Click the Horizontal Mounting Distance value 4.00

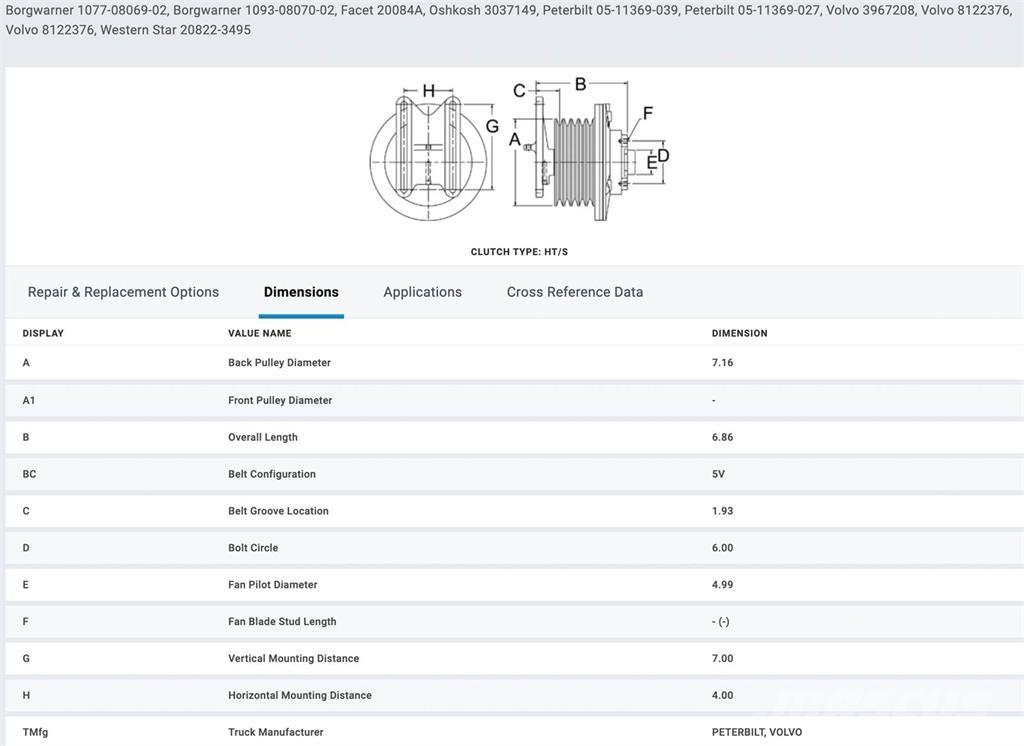click(x=722, y=696)
